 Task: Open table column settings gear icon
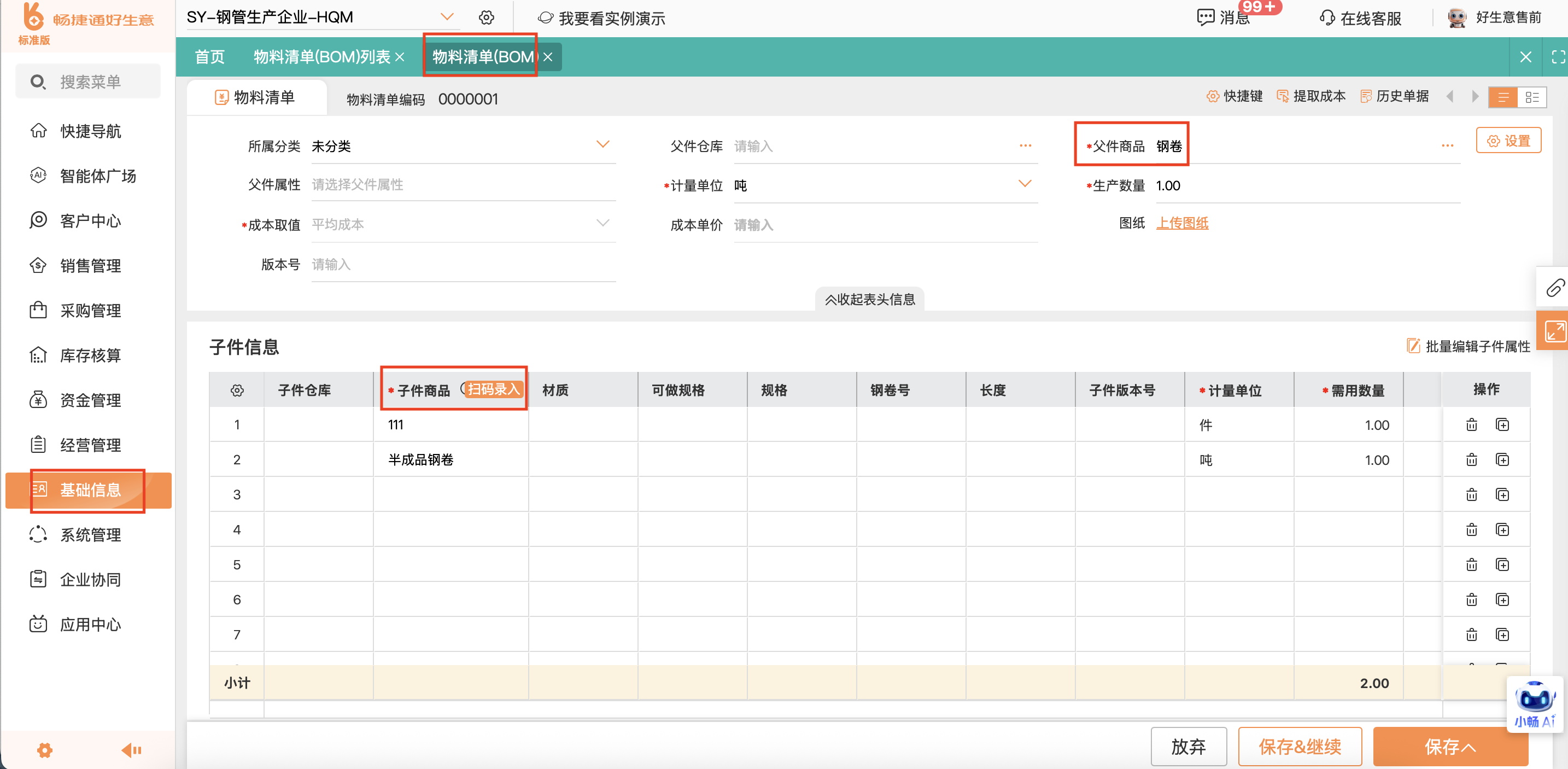coord(237,391)
